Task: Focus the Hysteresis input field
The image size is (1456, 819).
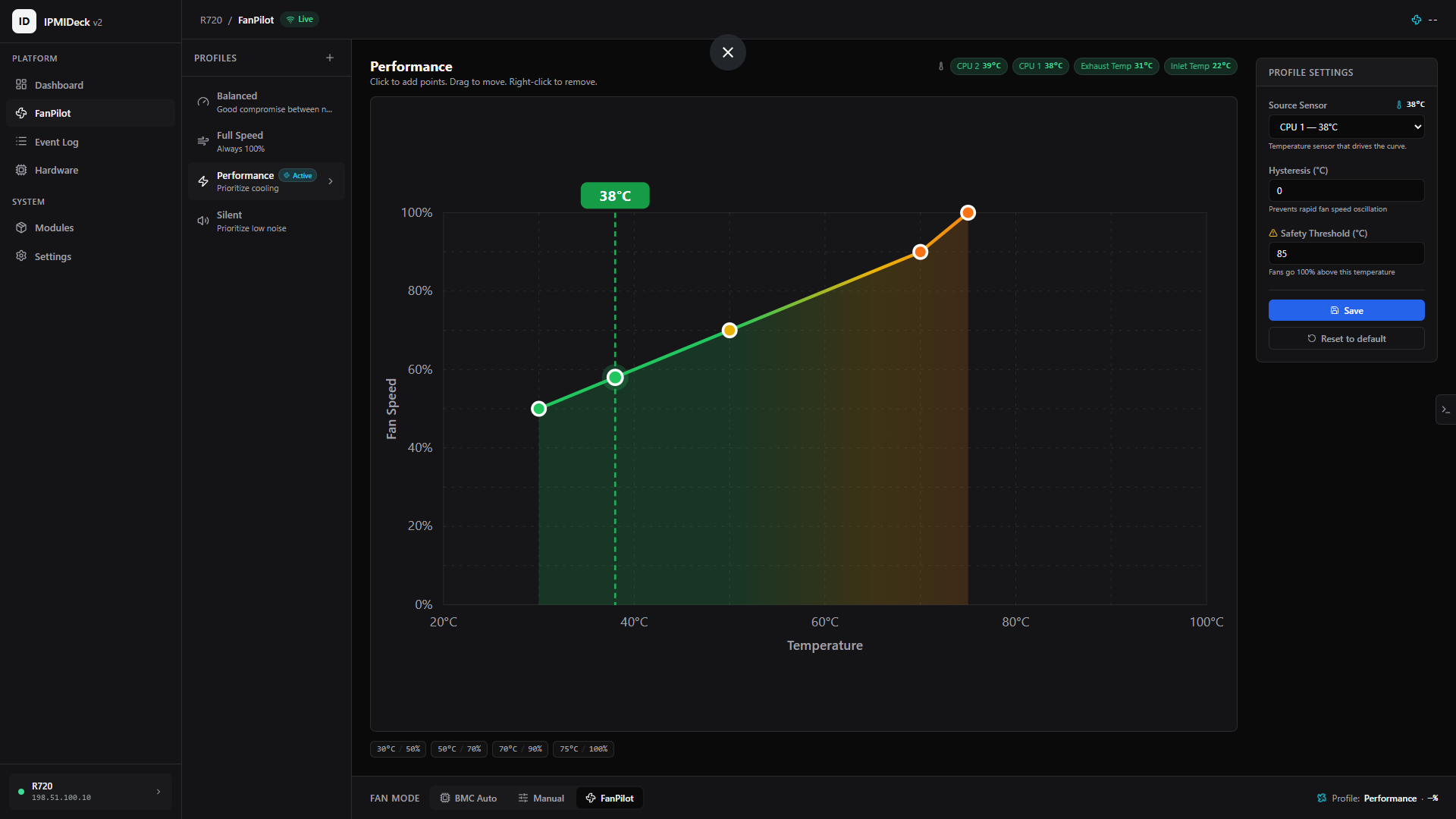Action: (x=1346, y=190)
